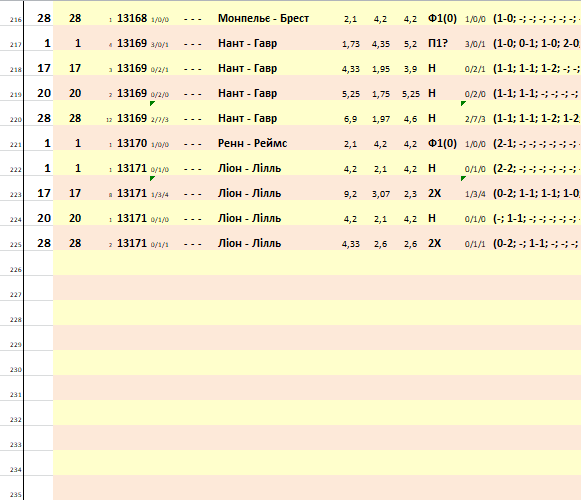Click the number 13170
This screenshot has width=581, height=500.
[x=132, y=143]
